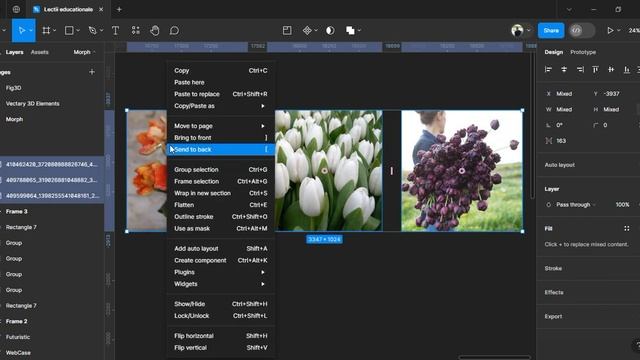Open the avatar multiplayer dropdown arrow
Image resolution: width=640 pixels, height=360 pixels.
click(529, 31)
